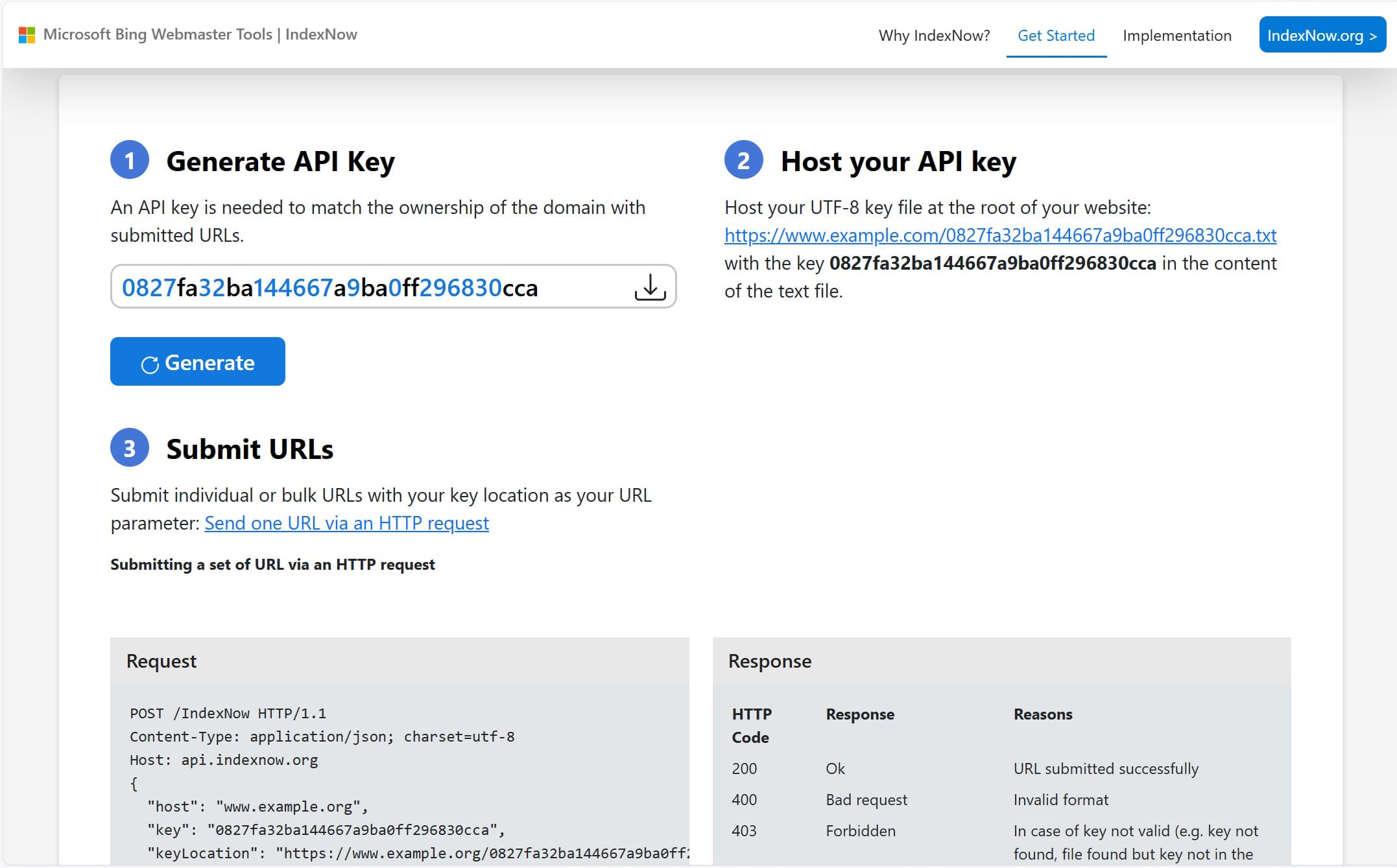Image resolution: width=1397 pixels, height=868 pixels.
Task: Download the generated API key file
Action: tap(650, 287)
